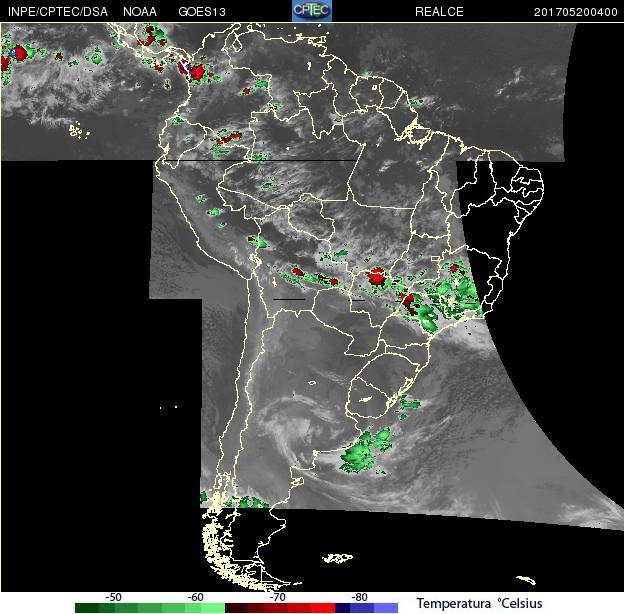This screenshot has width=624, height=614.
Task: Click the GOES13 satellite label
Action: click(x=202, y=12)
